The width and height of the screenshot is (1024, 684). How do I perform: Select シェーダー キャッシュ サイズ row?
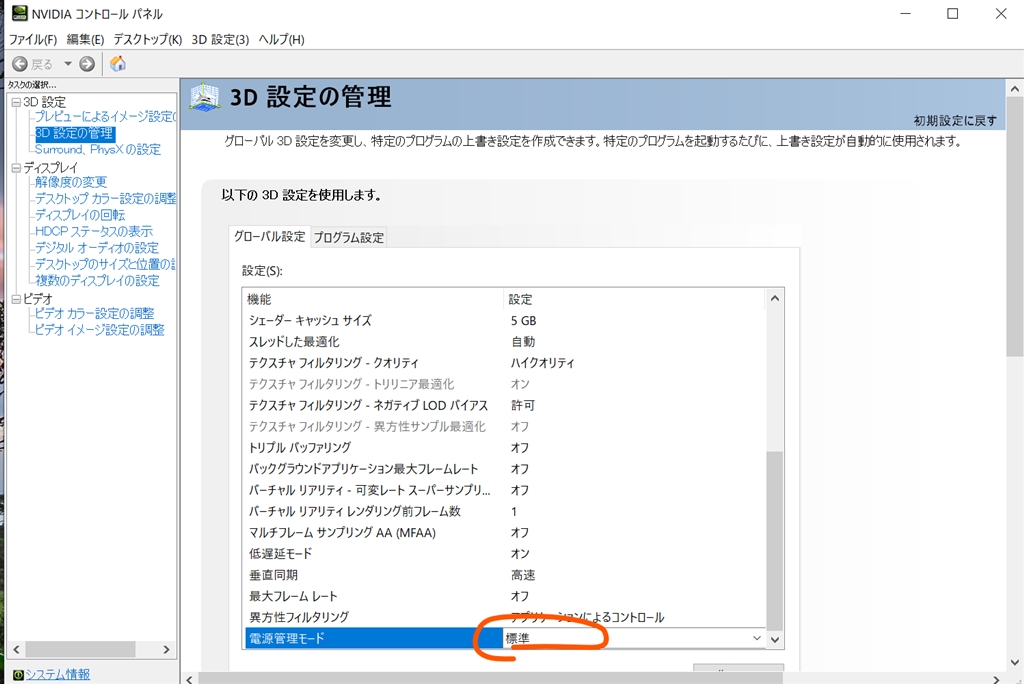tap(504, 321)
